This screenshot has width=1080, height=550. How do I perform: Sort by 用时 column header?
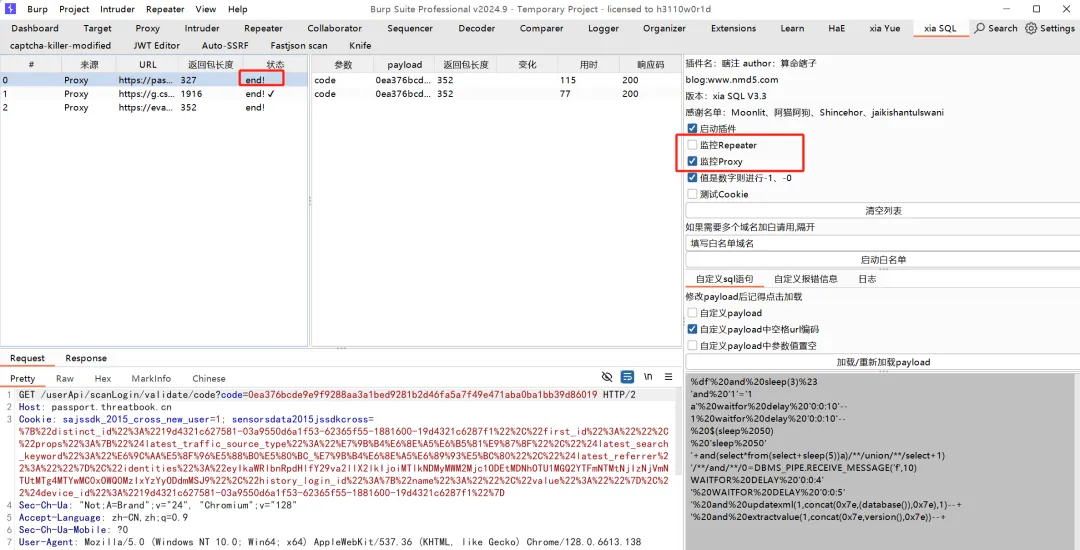coord(588,64)
